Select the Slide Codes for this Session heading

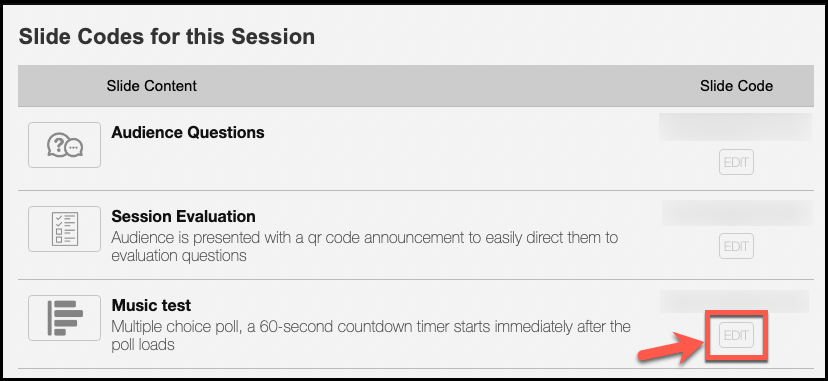point(167,37)
